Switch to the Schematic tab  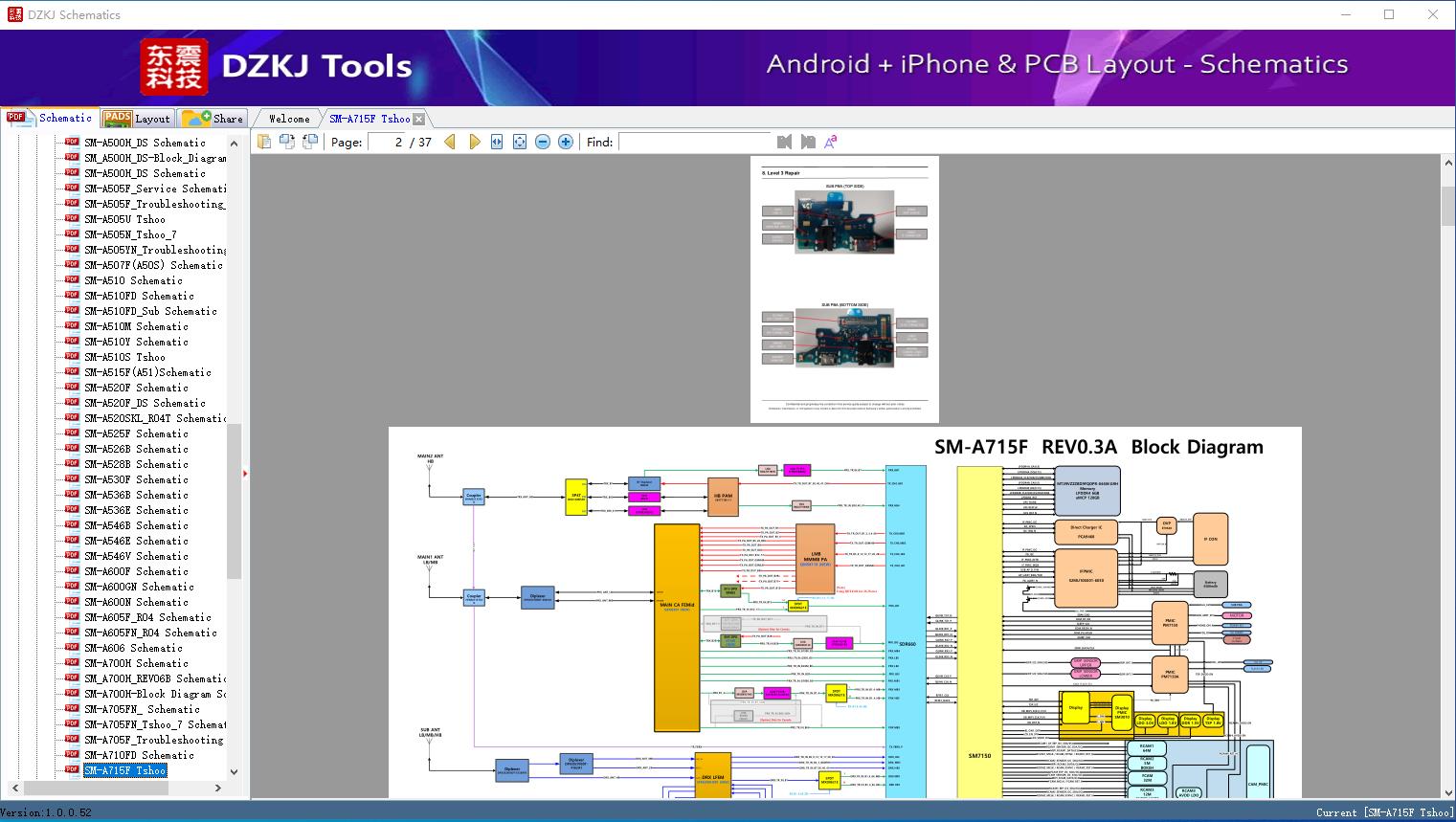tap(50, 118)
